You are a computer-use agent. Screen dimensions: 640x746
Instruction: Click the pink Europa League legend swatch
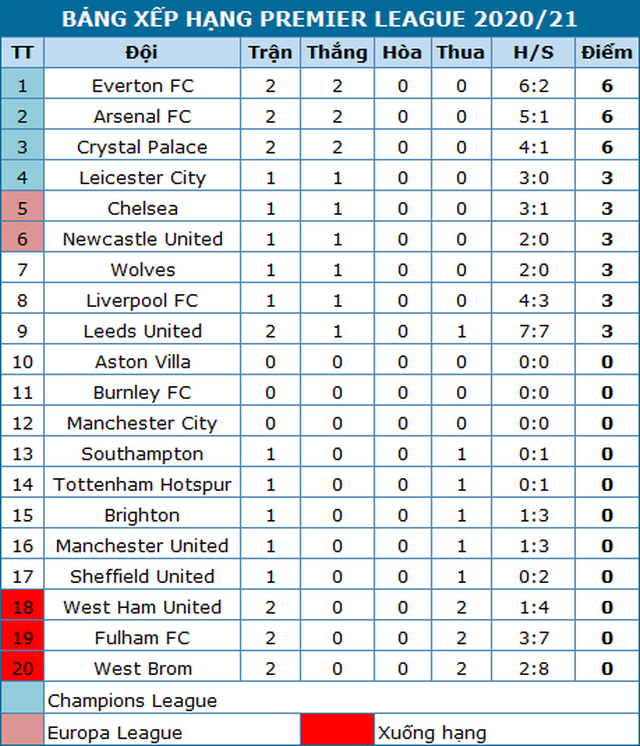pyautogui.click(x=23, y=731)
